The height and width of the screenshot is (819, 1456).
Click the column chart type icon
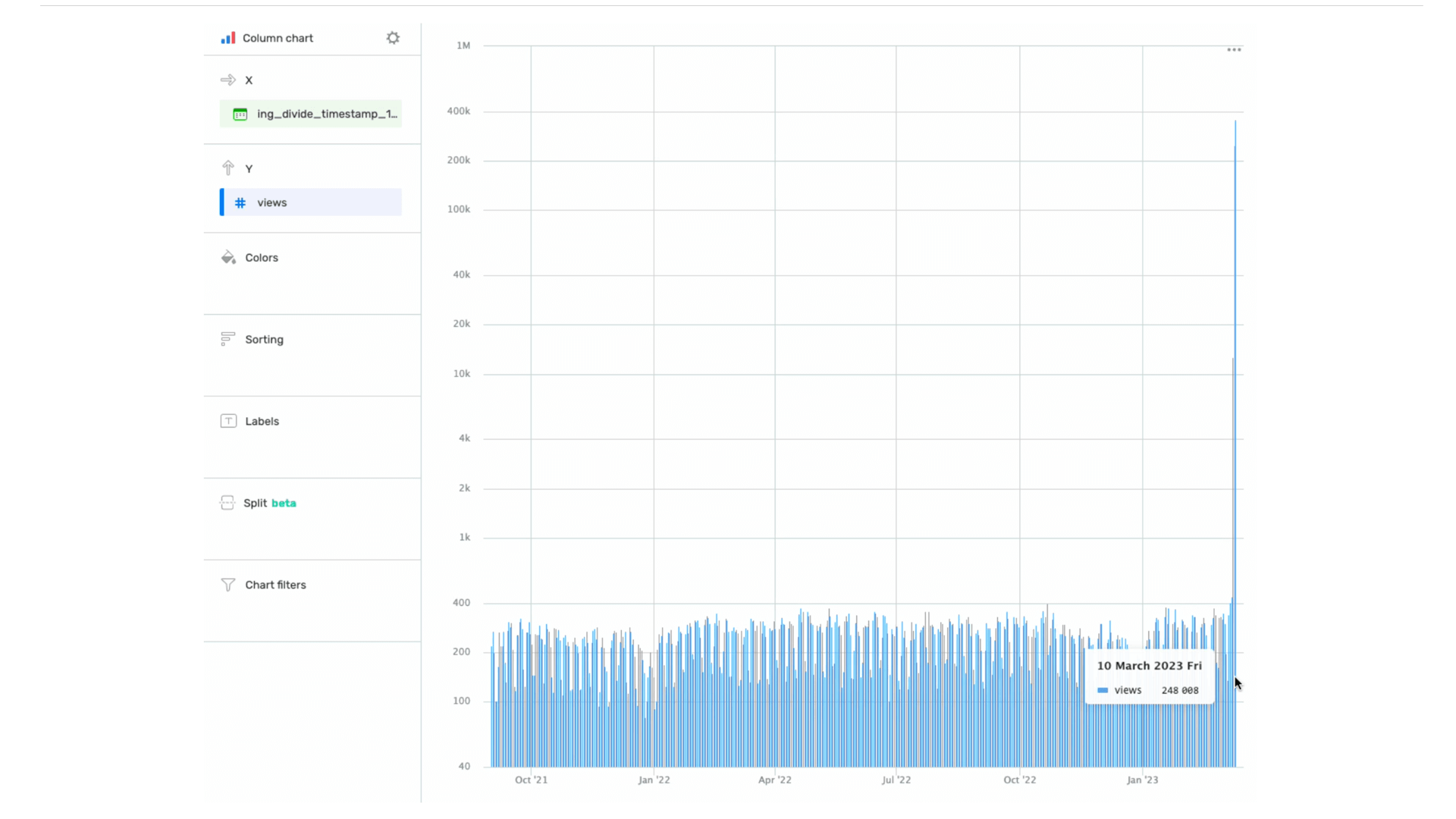[228, 38]
